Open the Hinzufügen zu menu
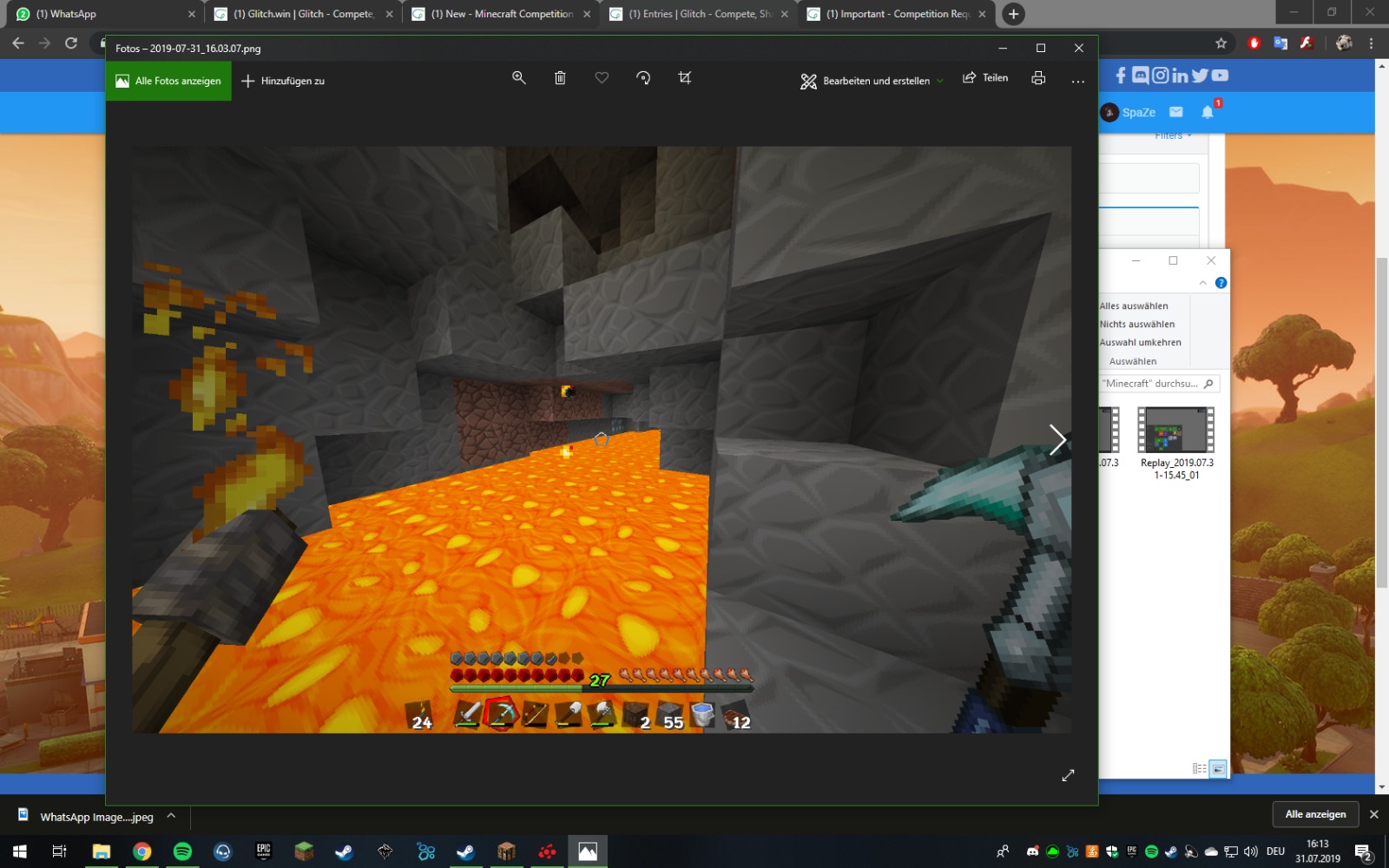The image size is (1389, 868). click(283, 81)
